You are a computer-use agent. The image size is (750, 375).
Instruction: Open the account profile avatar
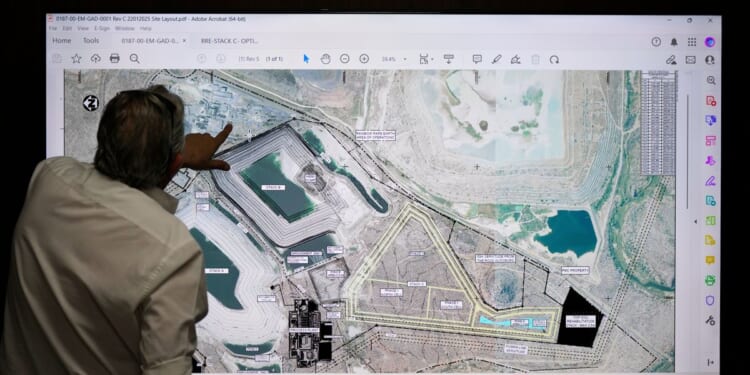tap(710, 42)
